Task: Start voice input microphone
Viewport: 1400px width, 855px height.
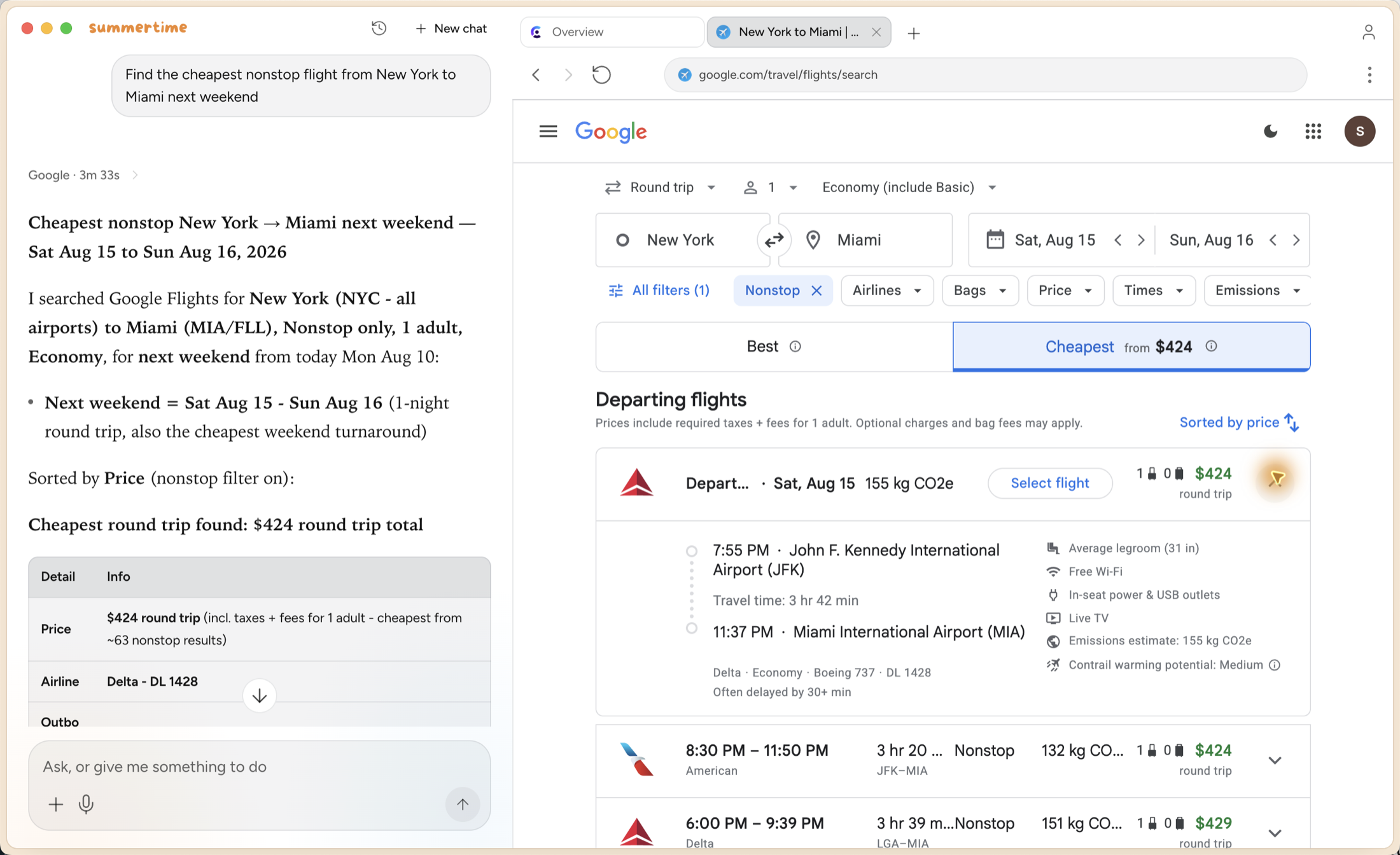Action: pos(86,805)
